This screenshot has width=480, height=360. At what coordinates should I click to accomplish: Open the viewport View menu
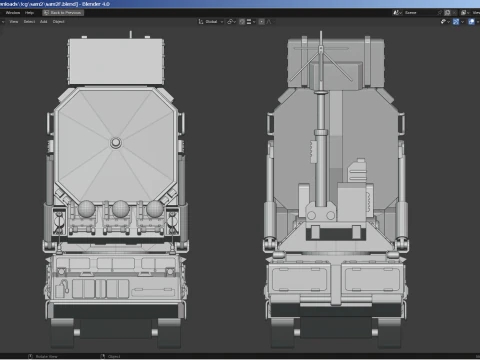[x=14, y=22]
